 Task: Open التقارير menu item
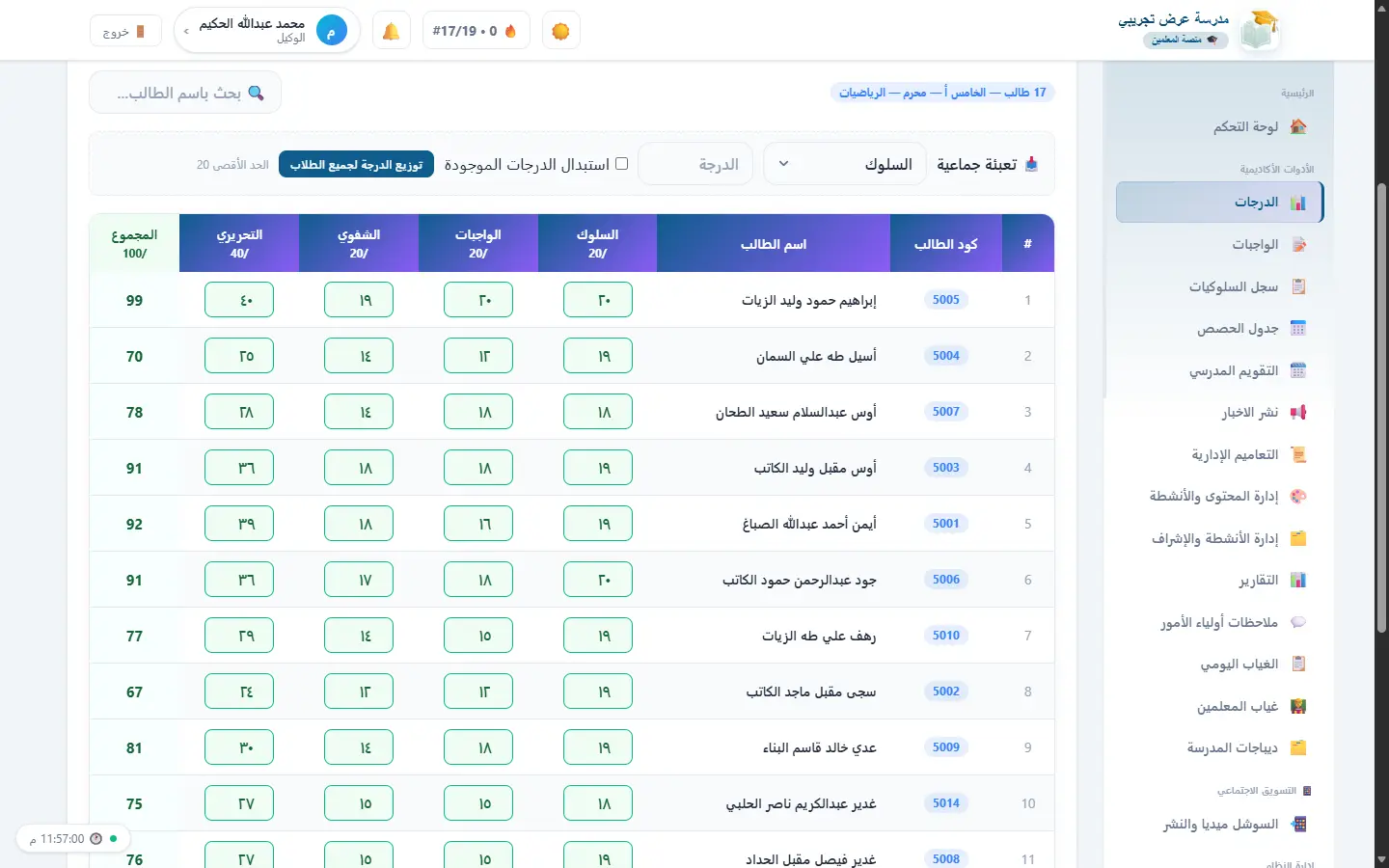click(1219, 581)
